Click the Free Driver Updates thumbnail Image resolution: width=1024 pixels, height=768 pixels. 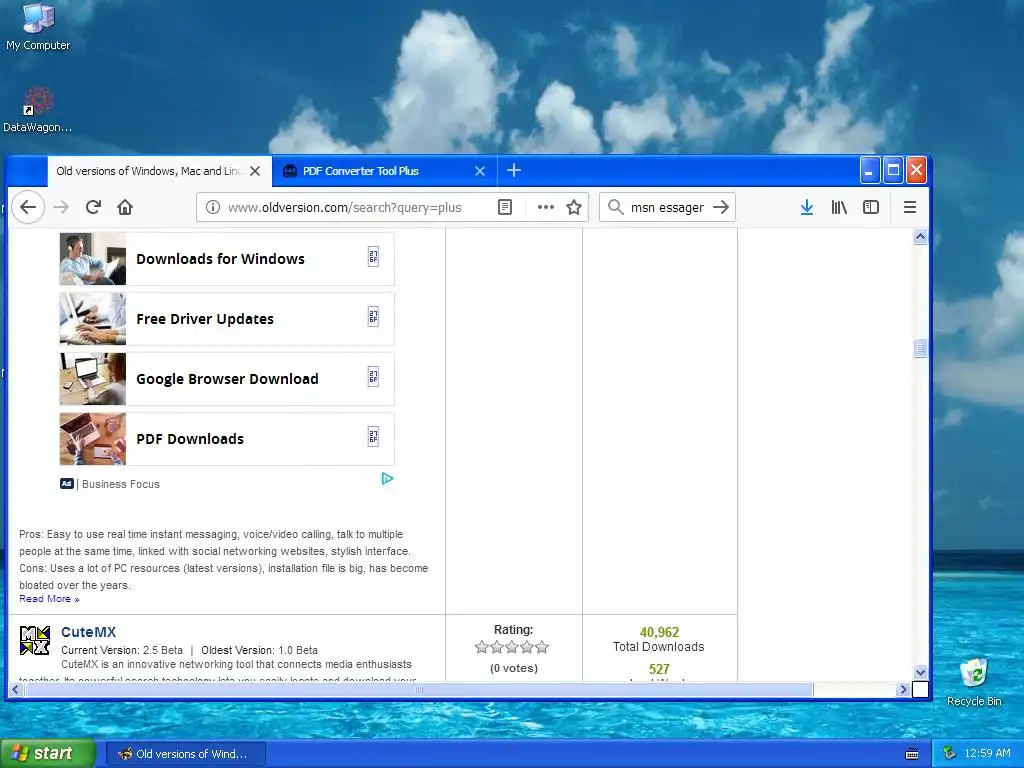coord(93,319)
